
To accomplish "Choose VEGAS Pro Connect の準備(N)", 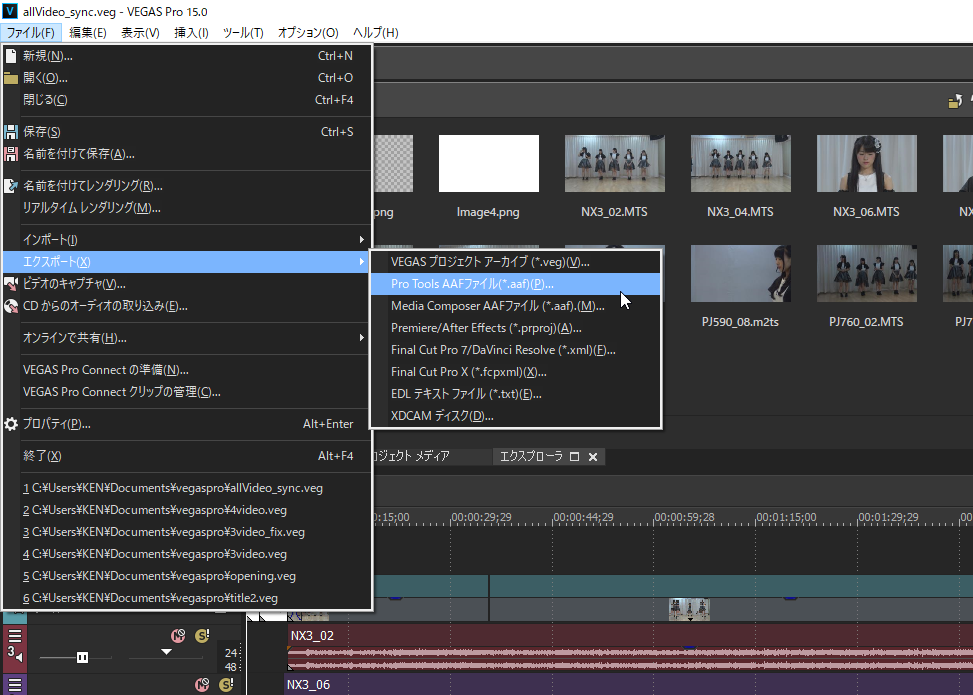I will [x=187, y=370].
